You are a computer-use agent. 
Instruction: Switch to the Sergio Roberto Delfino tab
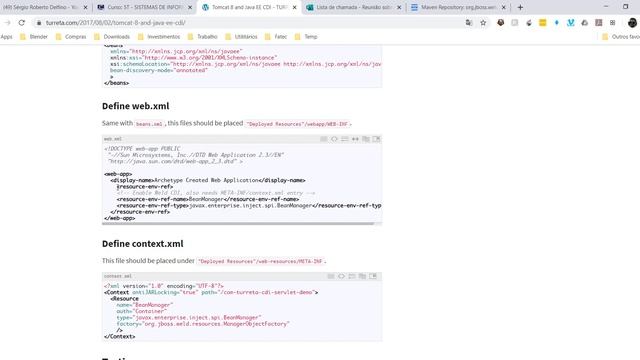40,7
